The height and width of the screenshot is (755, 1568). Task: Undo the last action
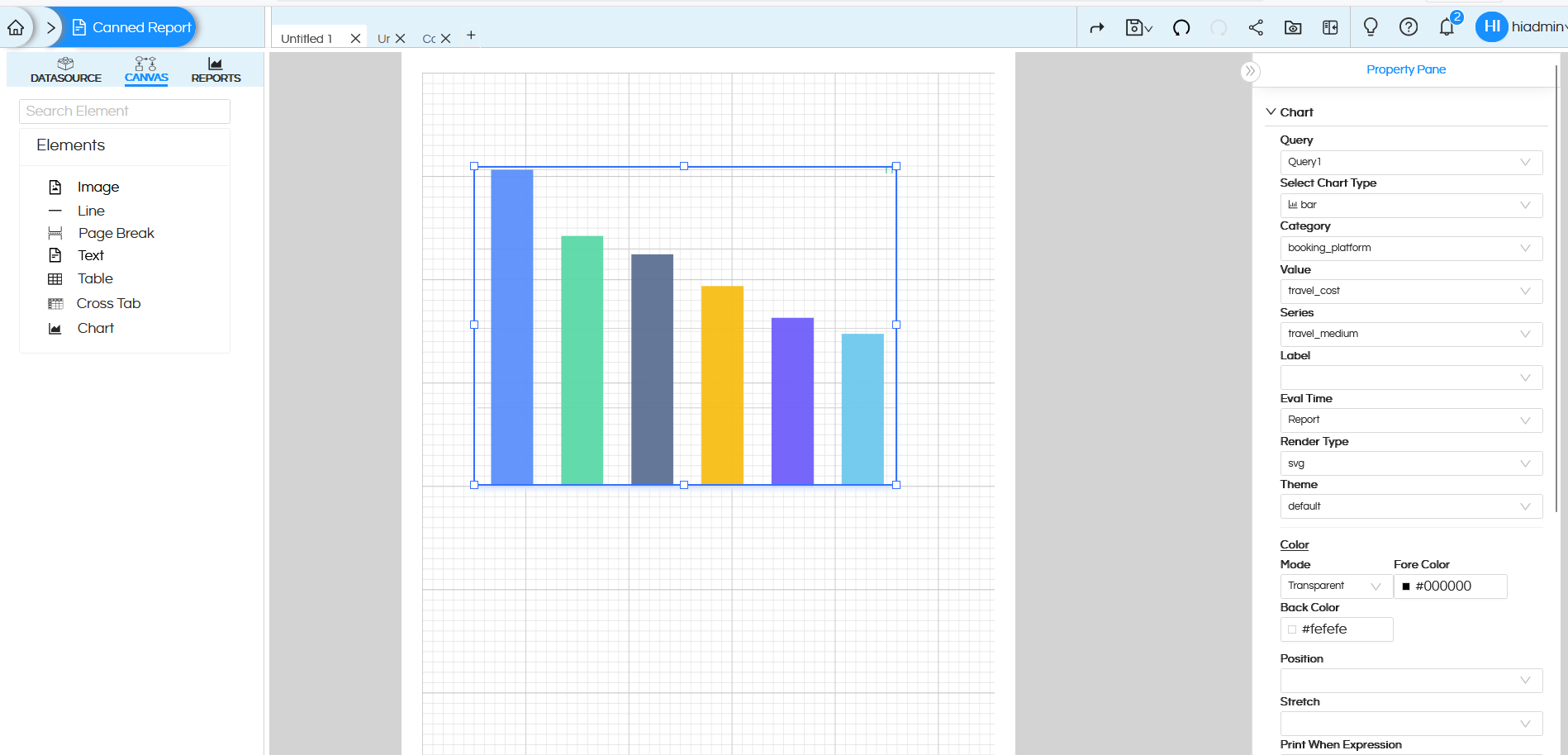click(1181, 27)
